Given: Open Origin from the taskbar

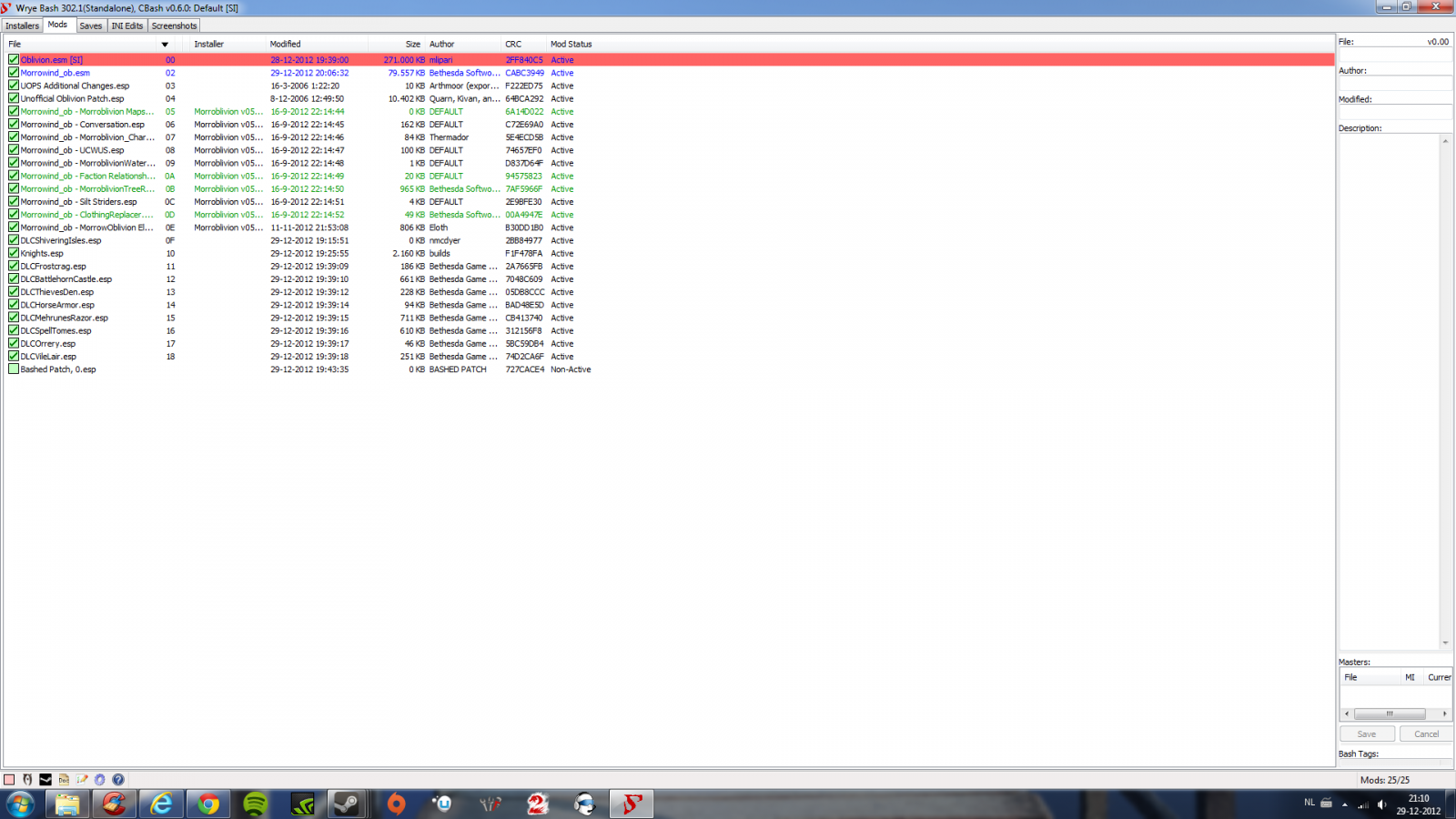Looking at the screenshot, I should (397, 804).
